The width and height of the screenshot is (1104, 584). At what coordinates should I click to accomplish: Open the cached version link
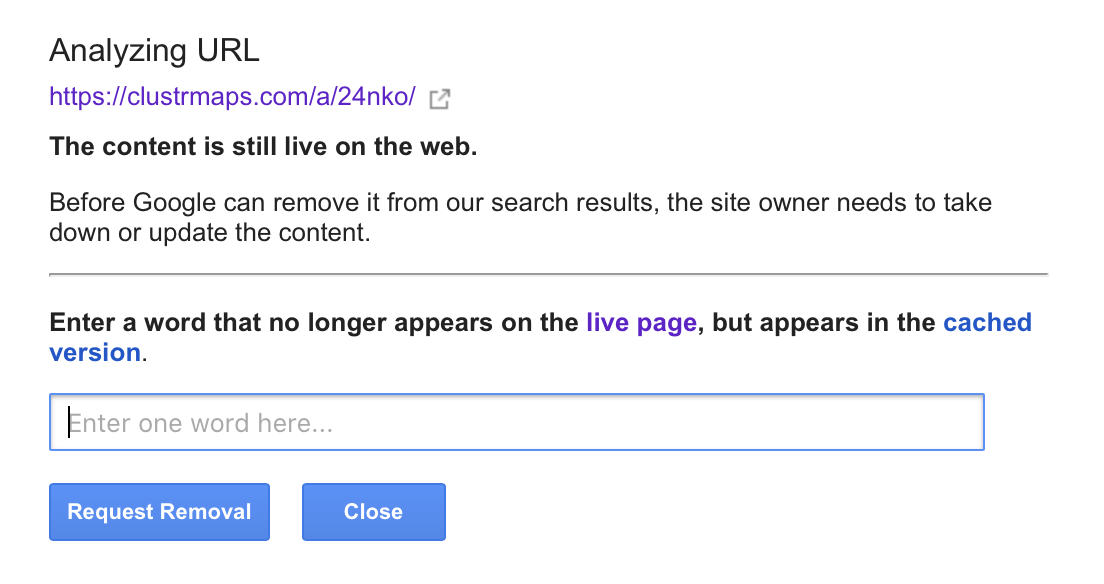(986, 323)
